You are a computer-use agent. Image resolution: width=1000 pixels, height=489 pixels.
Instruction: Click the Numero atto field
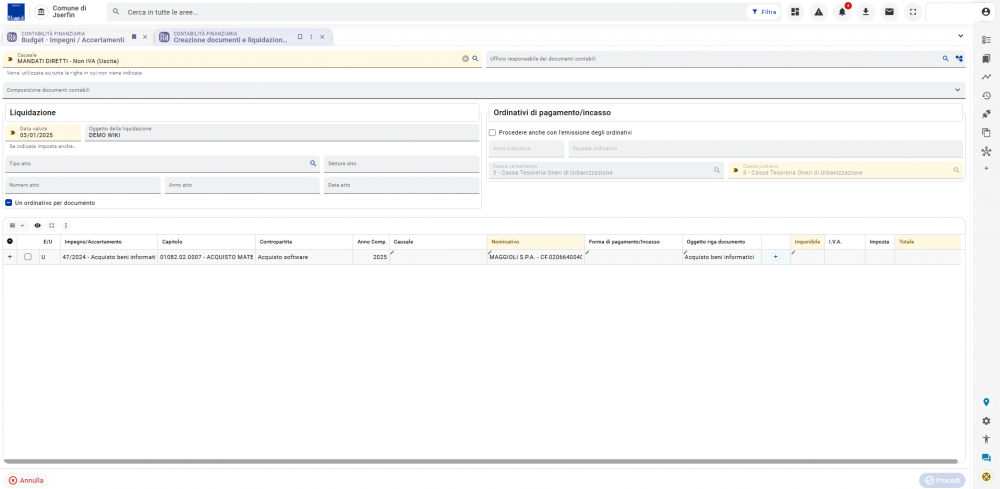pos(83,185)
